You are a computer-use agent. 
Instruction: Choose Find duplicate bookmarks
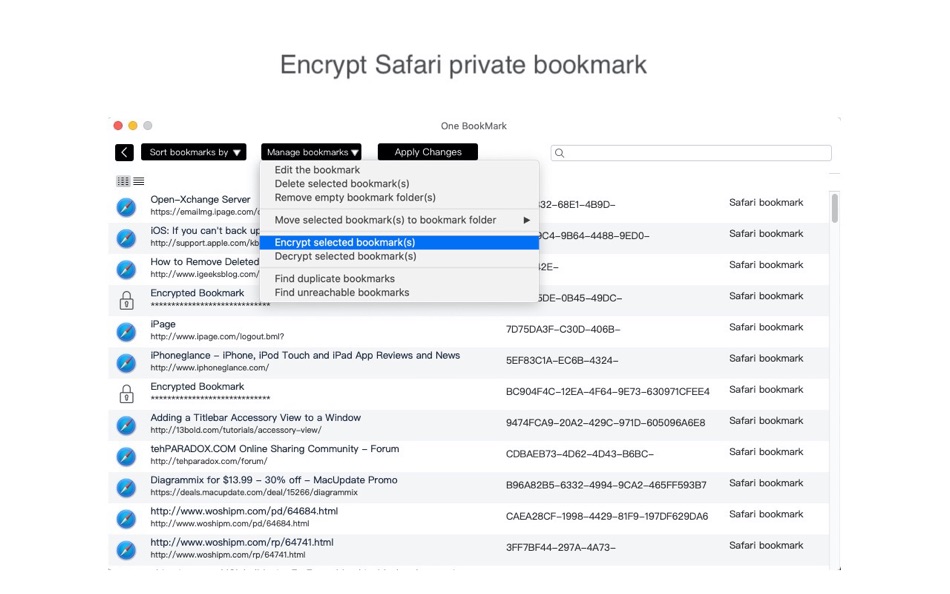tap(399, 279)
